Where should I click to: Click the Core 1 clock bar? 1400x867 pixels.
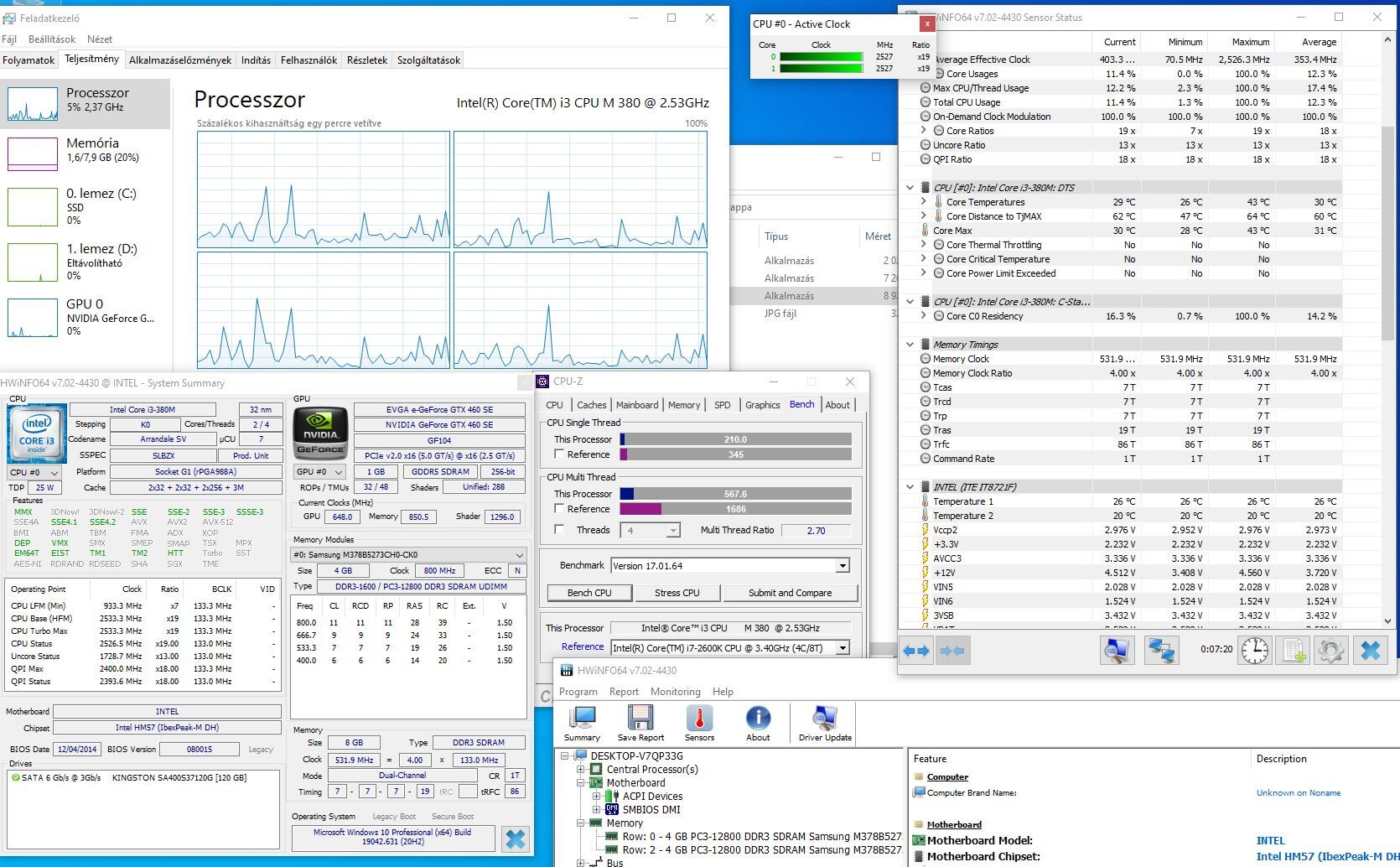tap(821, 69)
